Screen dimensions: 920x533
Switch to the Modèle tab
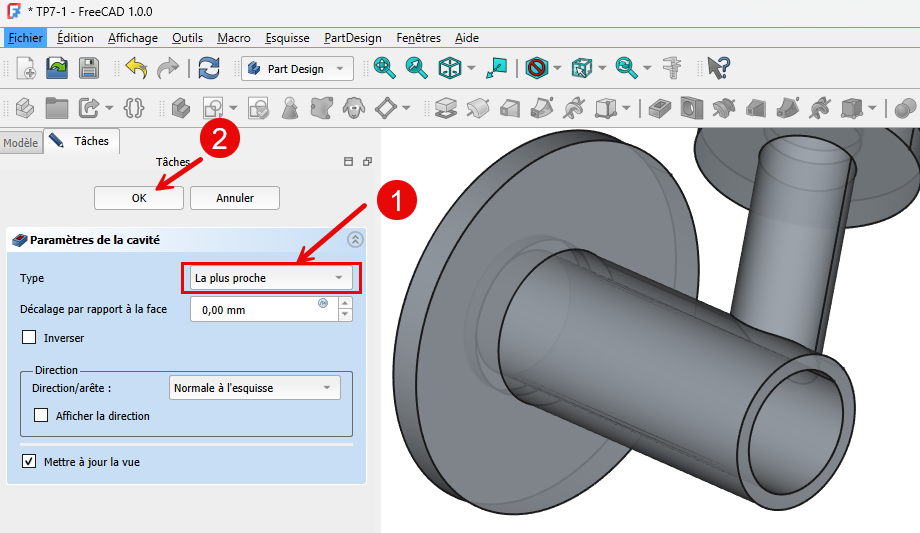click(20, 143)
